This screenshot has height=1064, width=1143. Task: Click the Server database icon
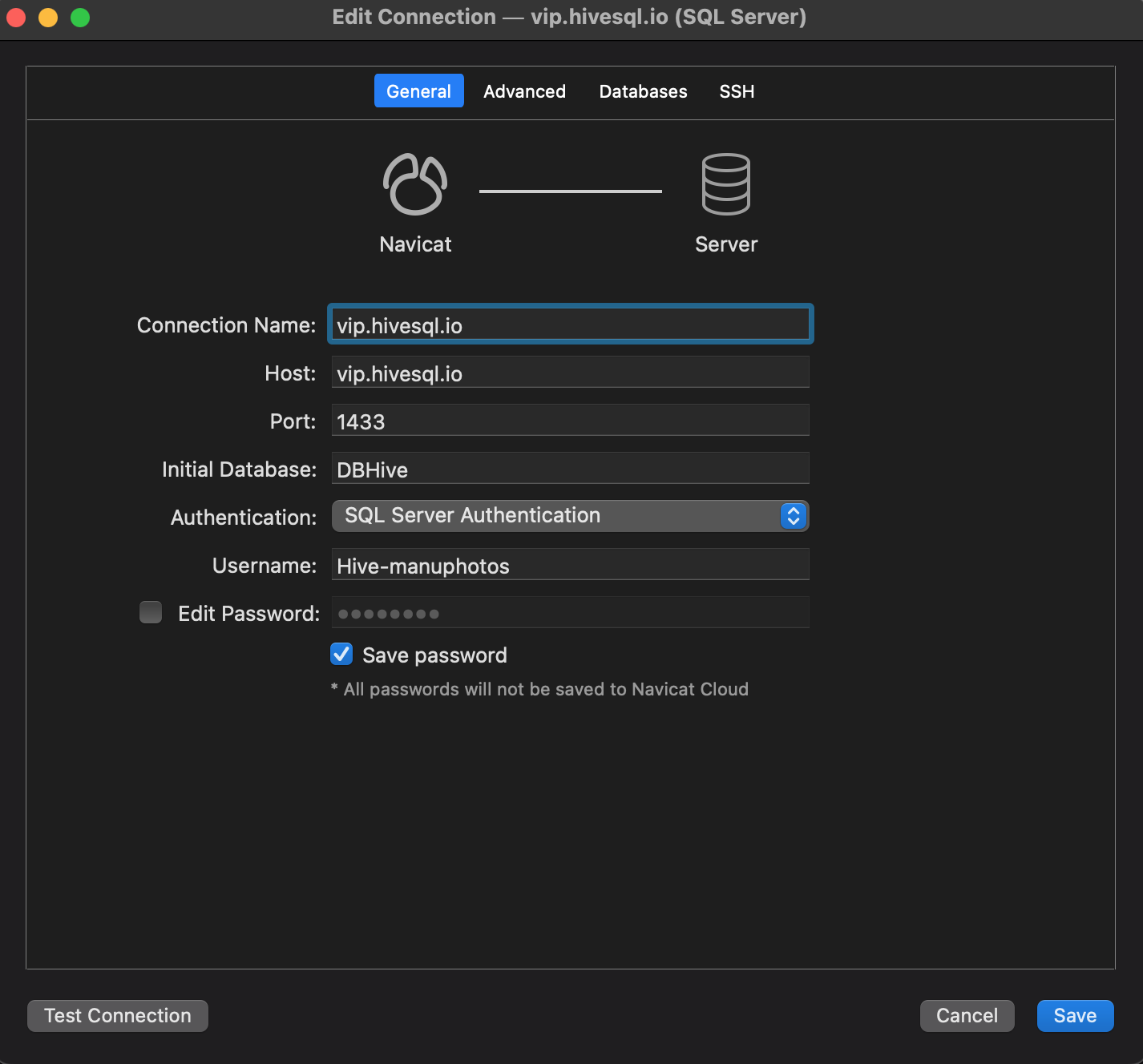726,184
